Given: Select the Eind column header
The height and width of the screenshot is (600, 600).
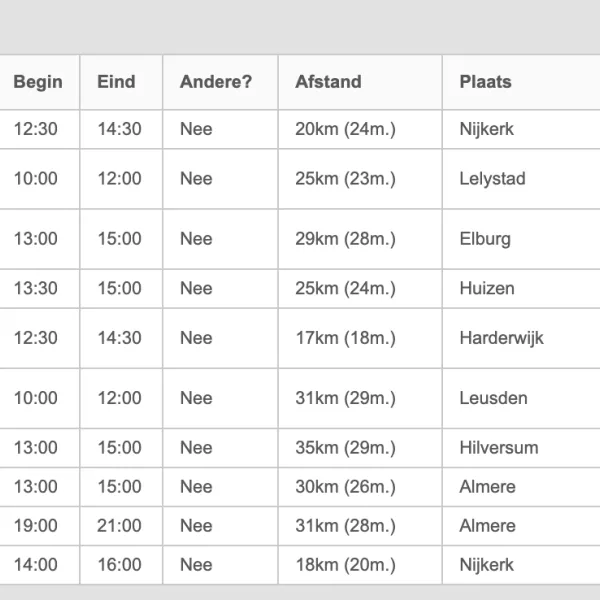Looking at the screenshot, I should pyautogui.click(x=121, y=82).
